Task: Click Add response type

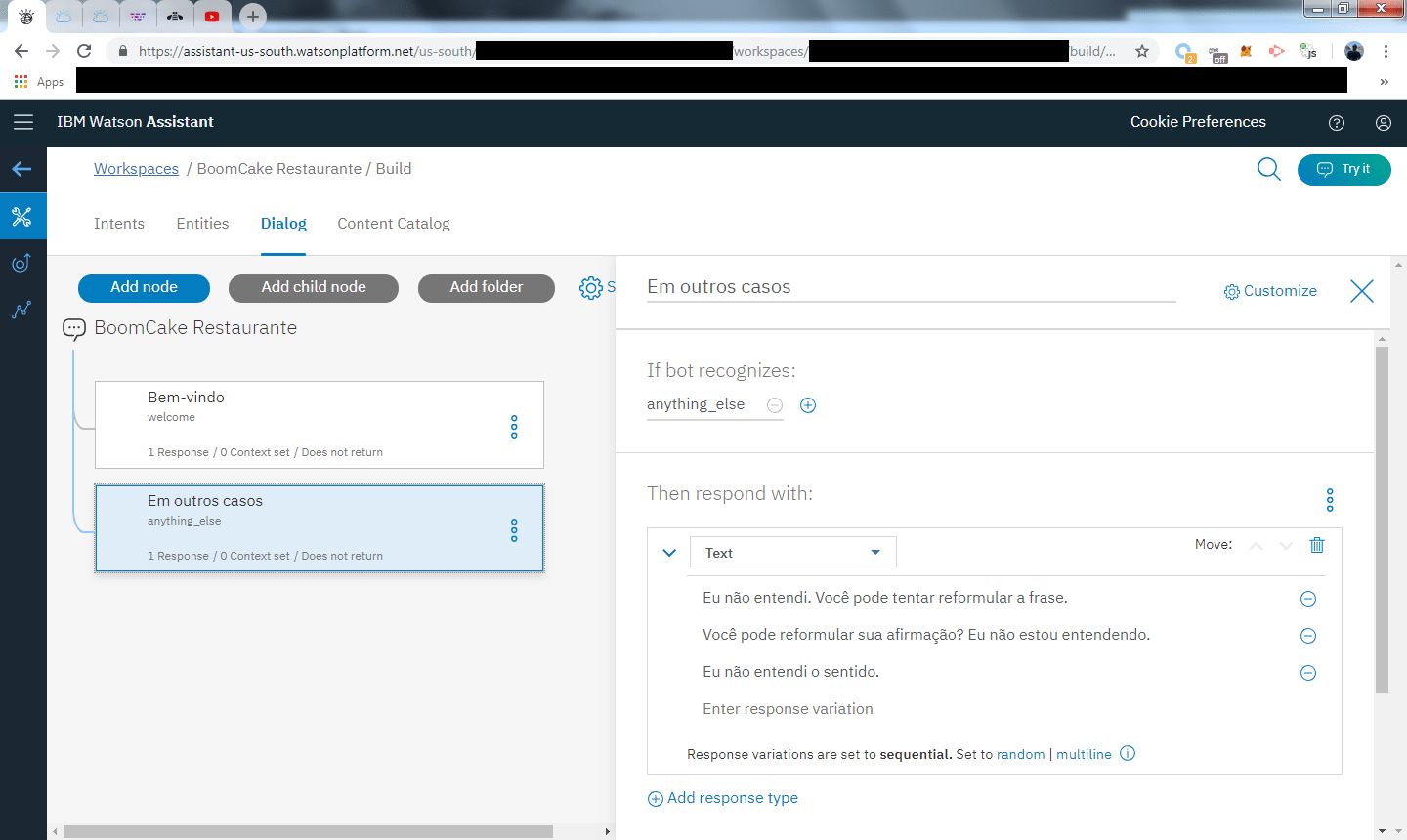Action: (723, 798)
